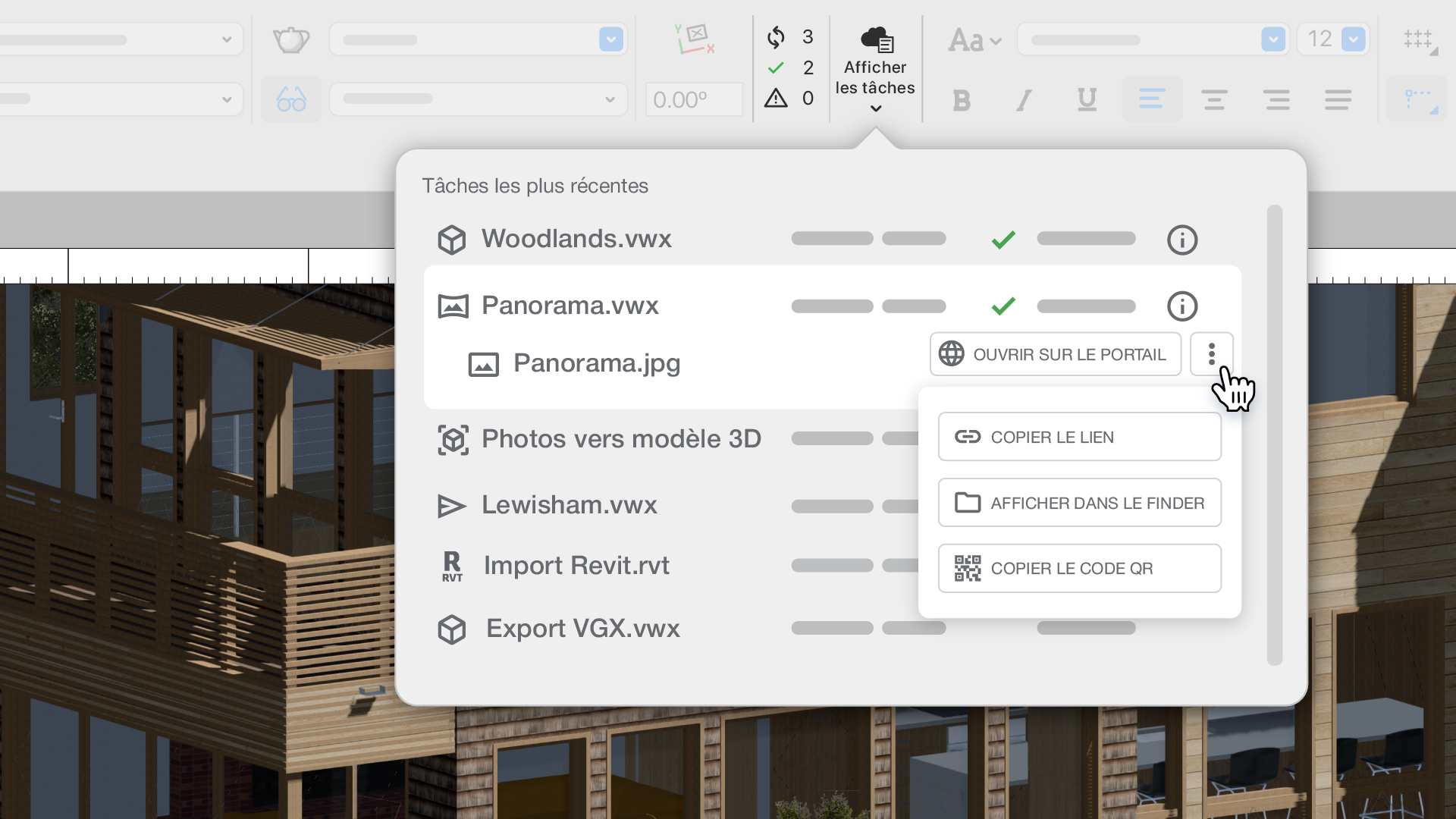Open the font name dropdown arrow
This screenshot has height=819, width=1456.
pos(1272,39)
